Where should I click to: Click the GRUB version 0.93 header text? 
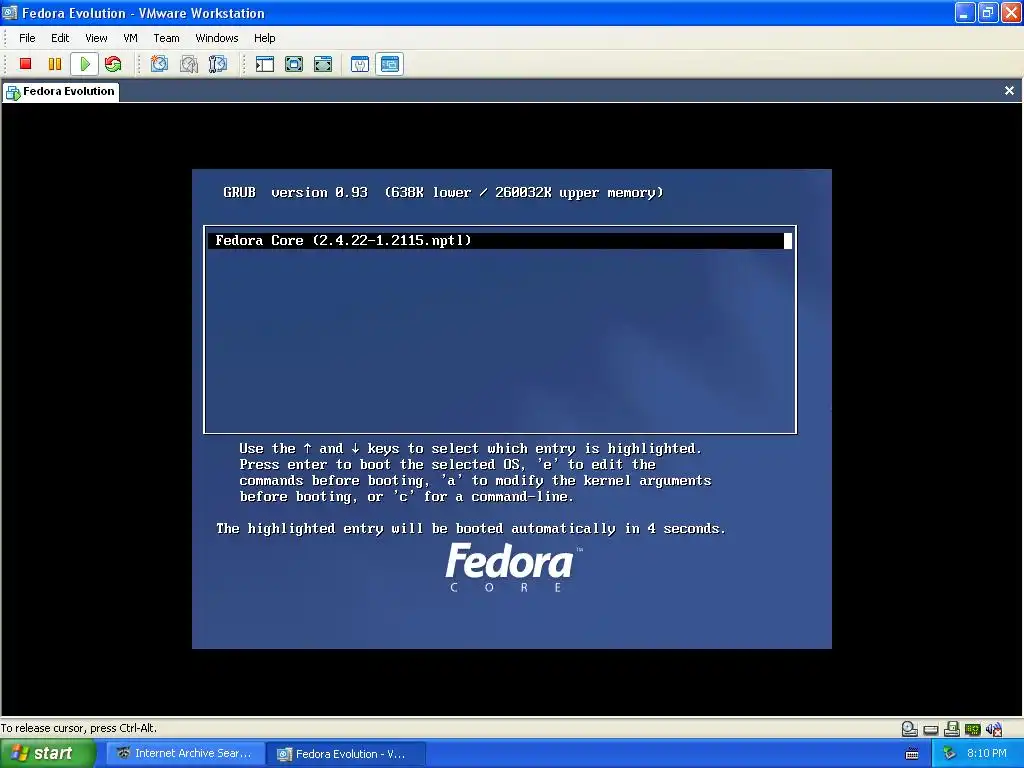(x=295, y=192)
